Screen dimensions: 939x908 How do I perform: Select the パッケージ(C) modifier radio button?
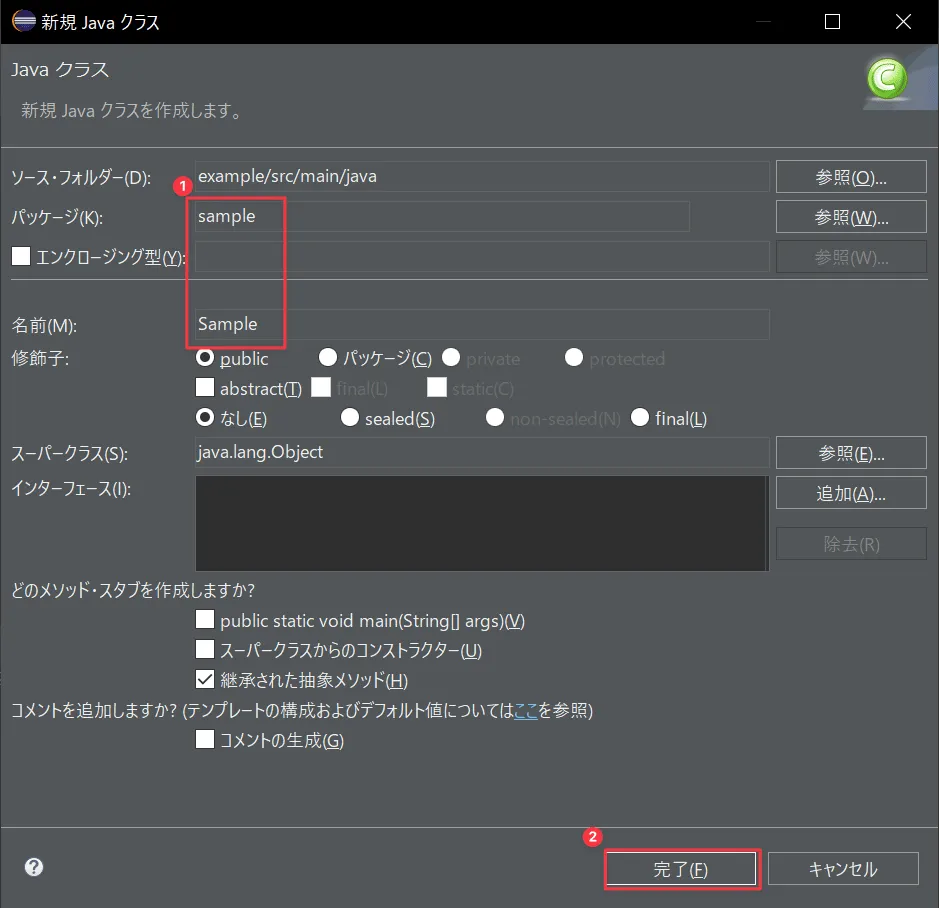pos(328,358)
